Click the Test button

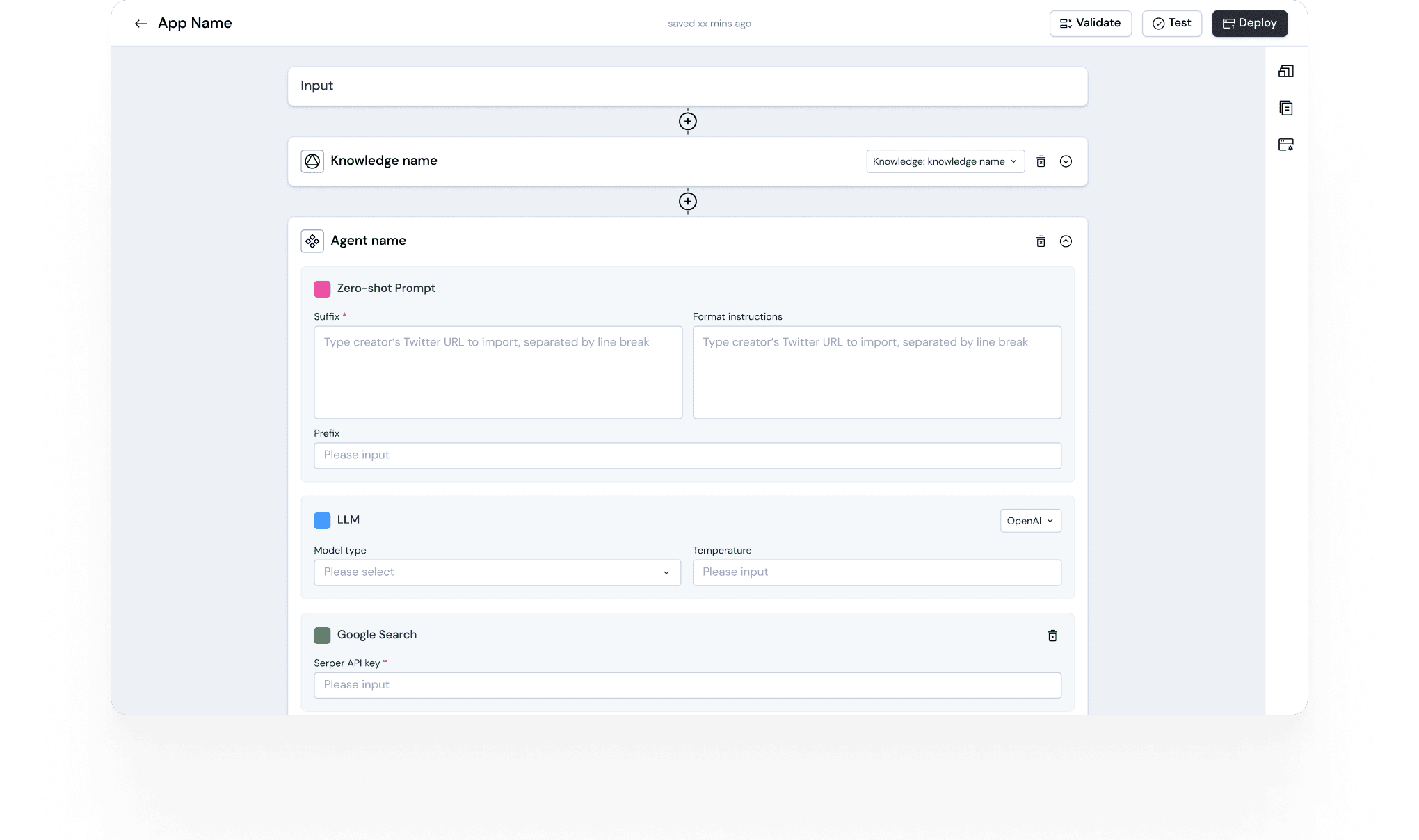point(1171,23)
